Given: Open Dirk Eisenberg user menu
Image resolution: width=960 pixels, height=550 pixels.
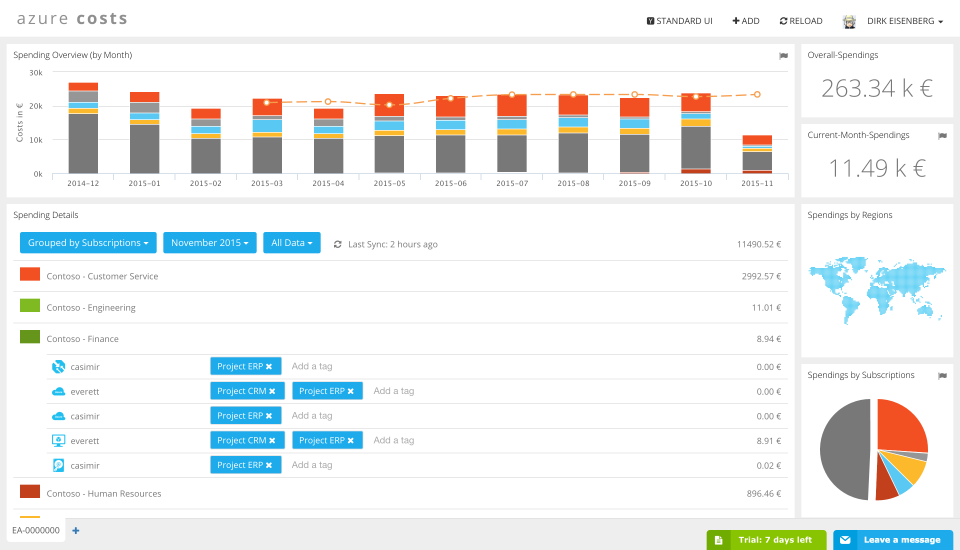Looking at the screenshot, I should [904, 21].
